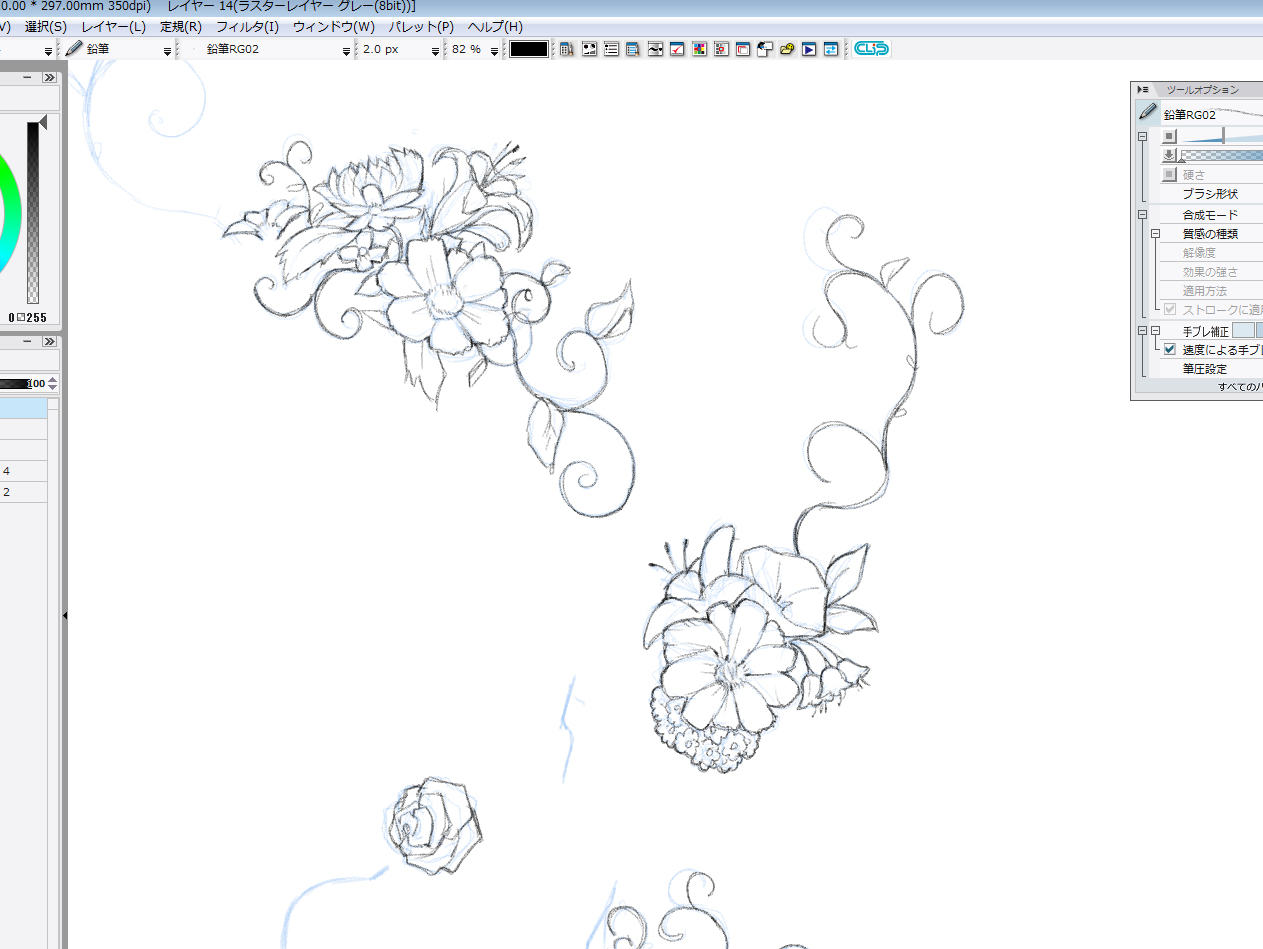
Task: Click the color palette grid toolbar icon
Action: click(699, 49)
